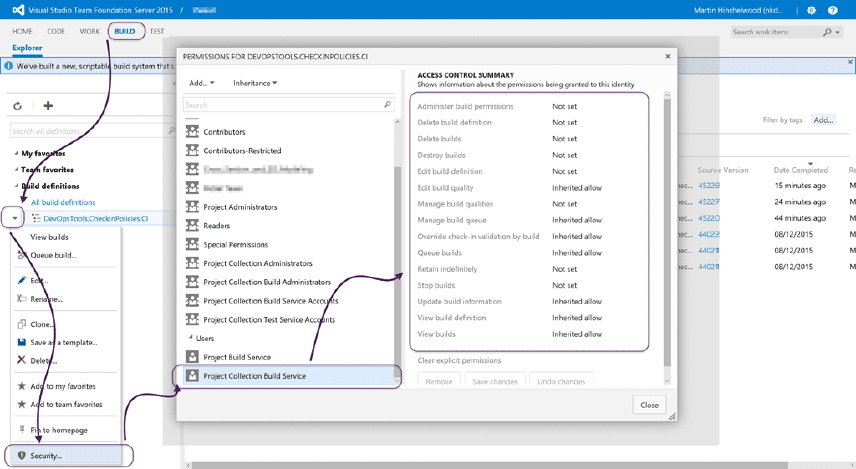Select the Explorer sub-tab
The height and width of the screenshot is (469, 856).
pyautogui.click(x=27, y=48)
